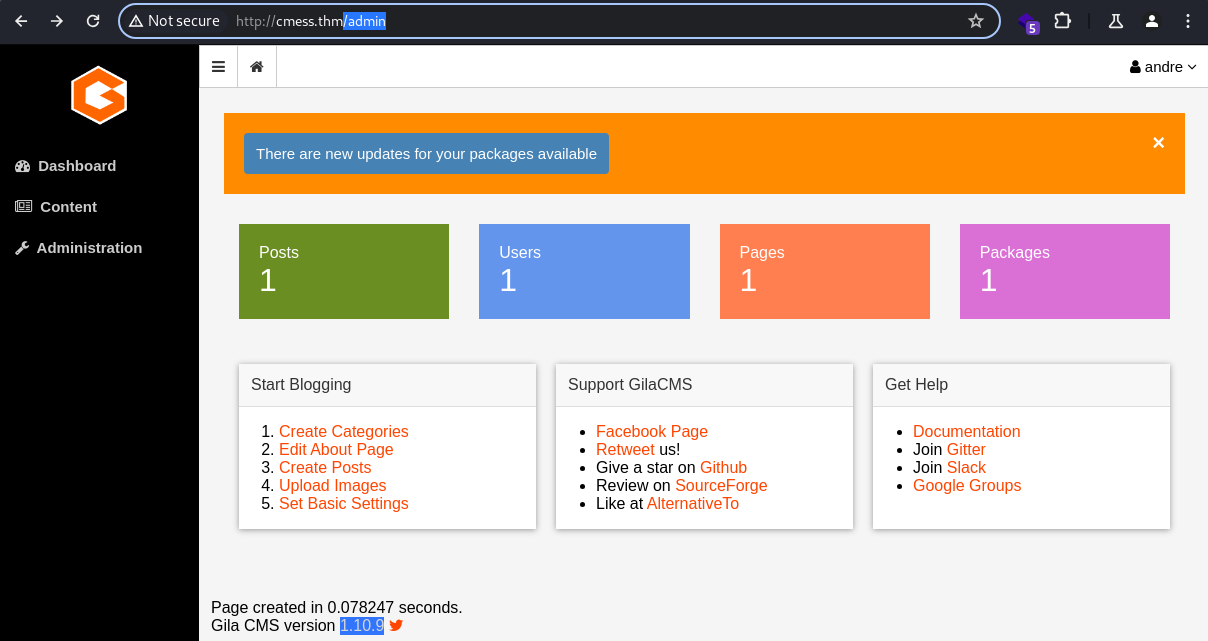Open the Google Groups link
Screen dimensions: 1208x641
967,486
